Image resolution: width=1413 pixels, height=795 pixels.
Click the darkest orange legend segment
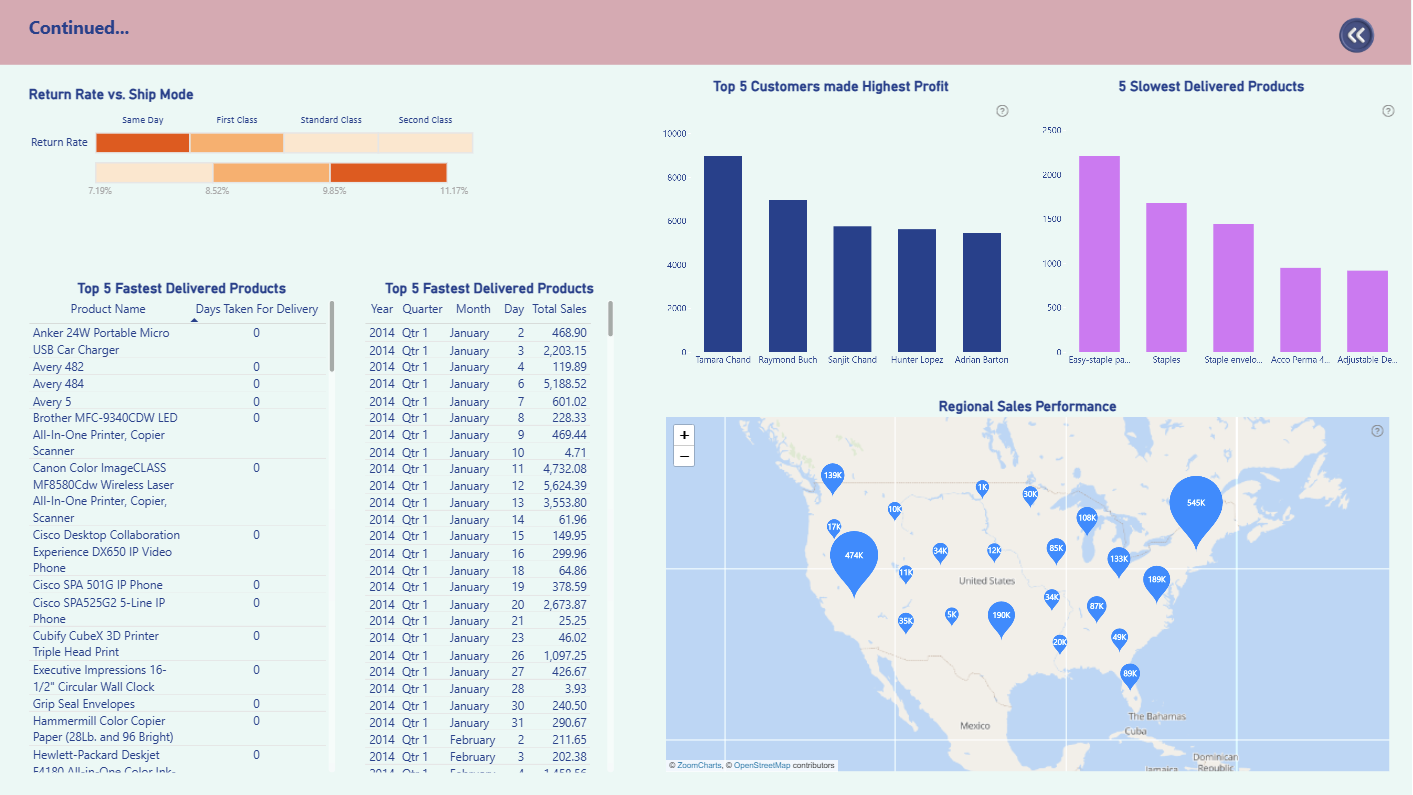pyautogui.click(x=389, y=173)
